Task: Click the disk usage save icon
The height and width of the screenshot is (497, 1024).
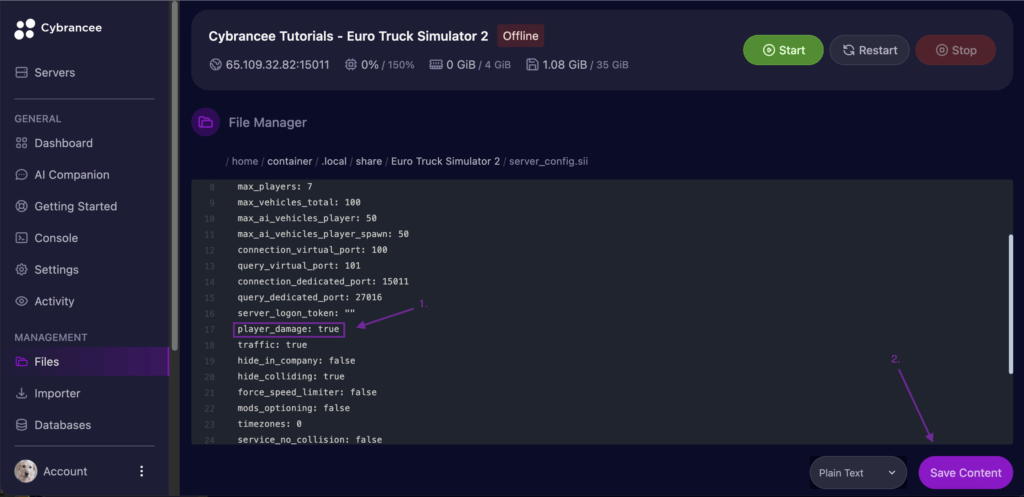Action: tap(532, 65)
